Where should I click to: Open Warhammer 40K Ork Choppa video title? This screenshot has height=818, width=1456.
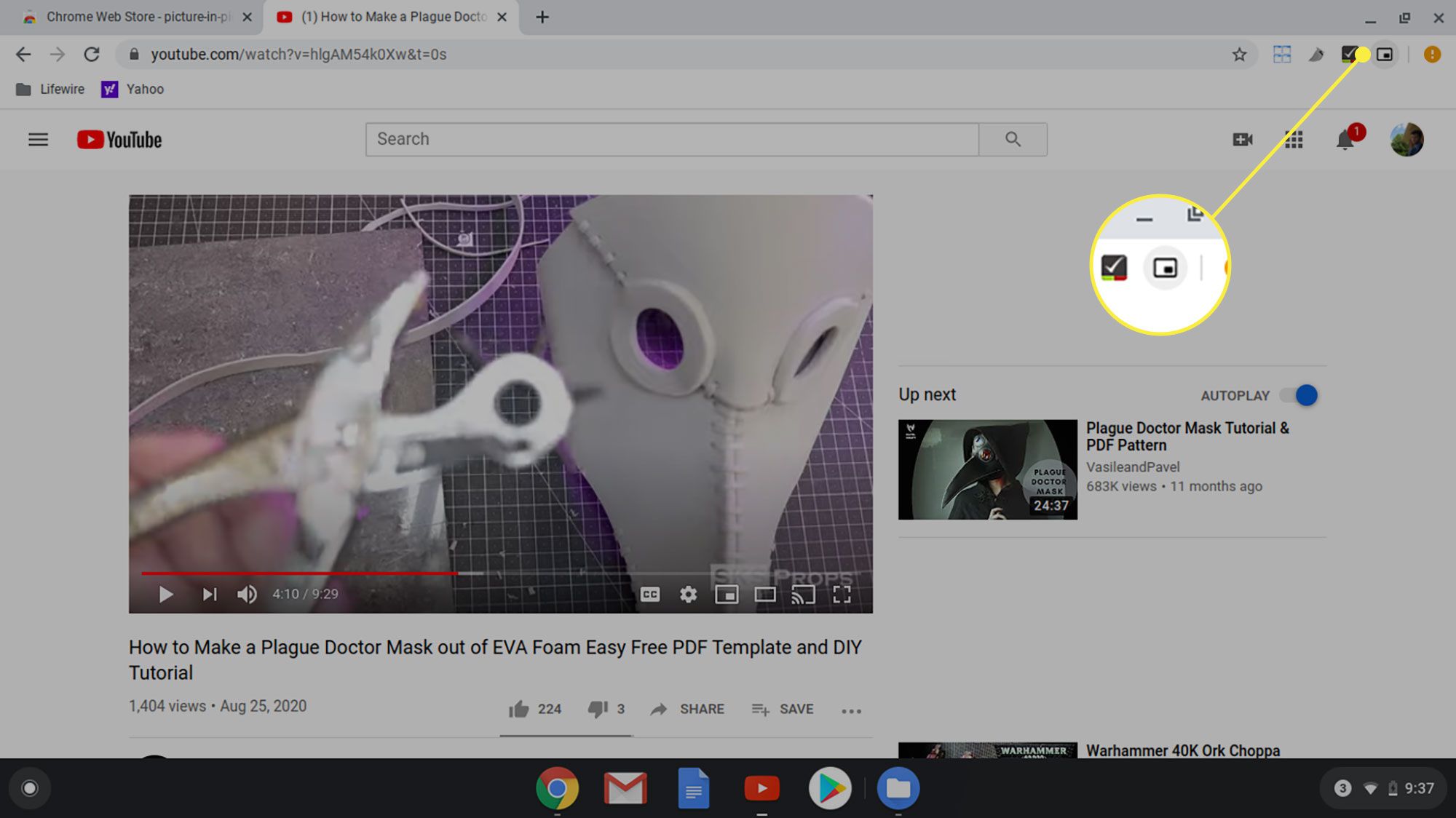click(x=1183, y=750)
